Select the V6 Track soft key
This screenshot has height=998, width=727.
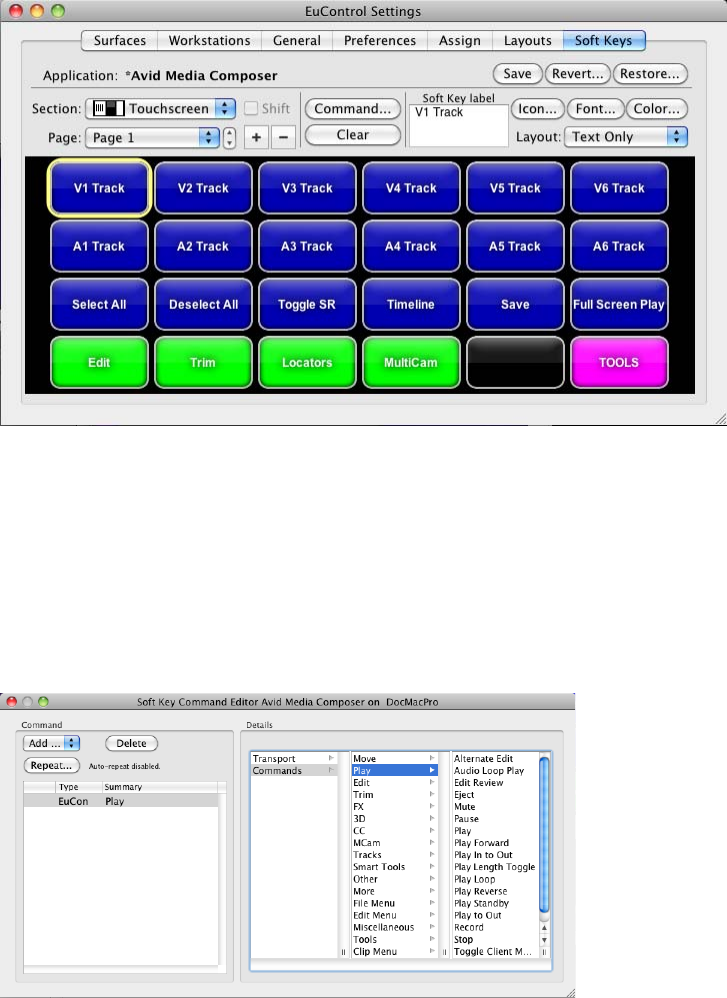pyautogui.click(x=619, y=188)
